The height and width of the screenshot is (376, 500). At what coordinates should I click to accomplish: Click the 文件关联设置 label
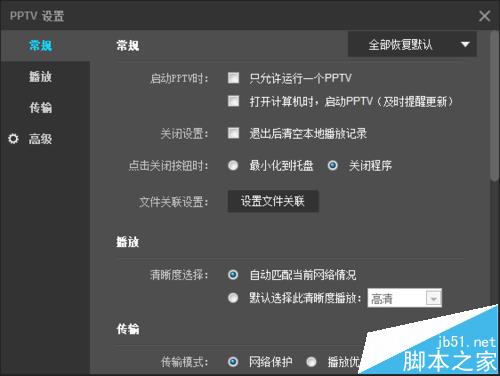[x=174, y=202]
